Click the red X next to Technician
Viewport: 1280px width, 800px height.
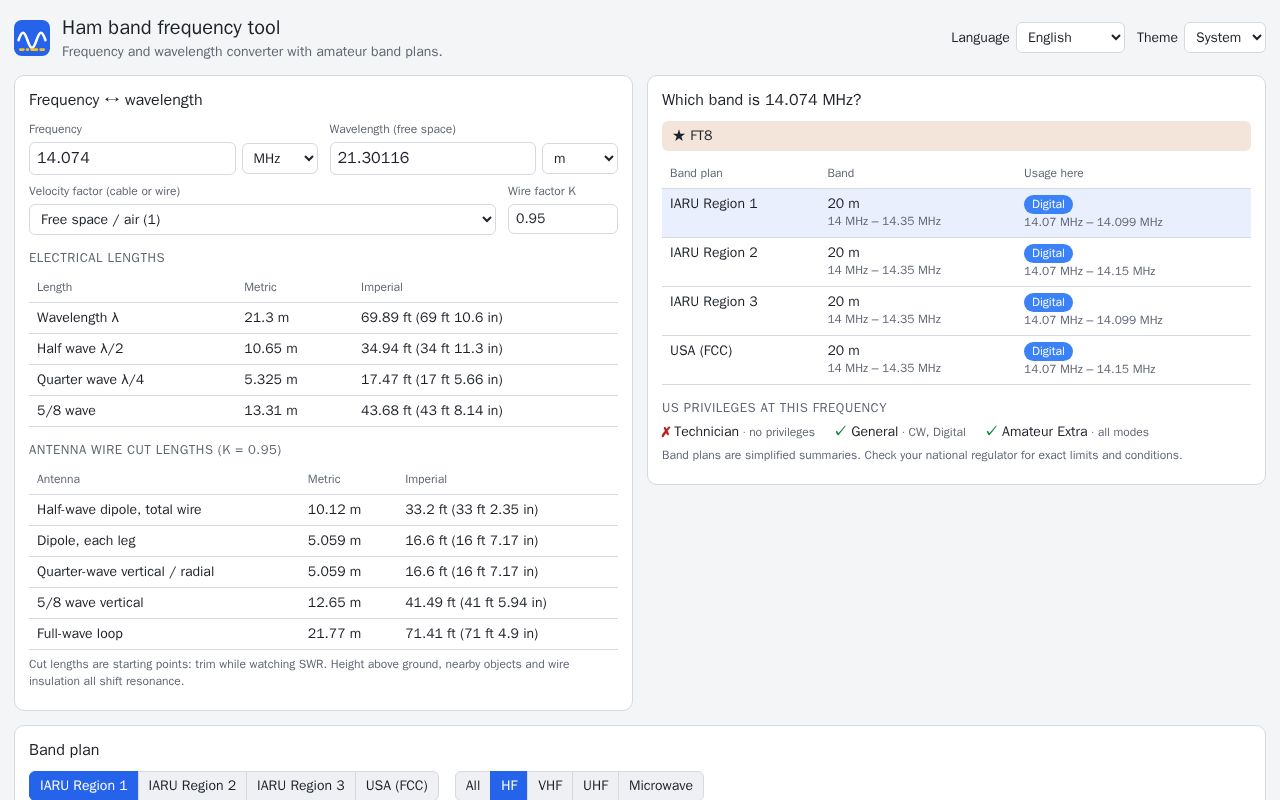666,432
